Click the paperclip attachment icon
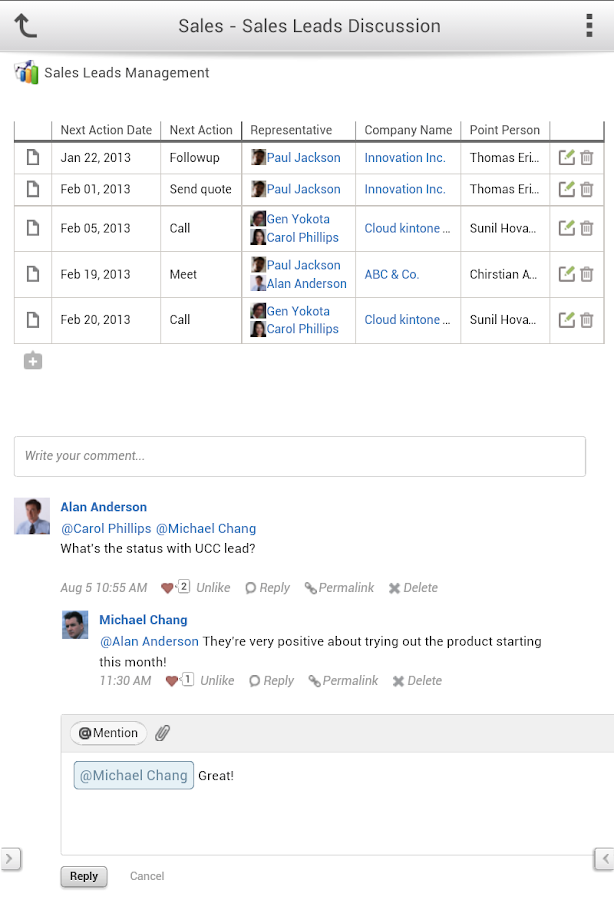 tap(163, 733)
